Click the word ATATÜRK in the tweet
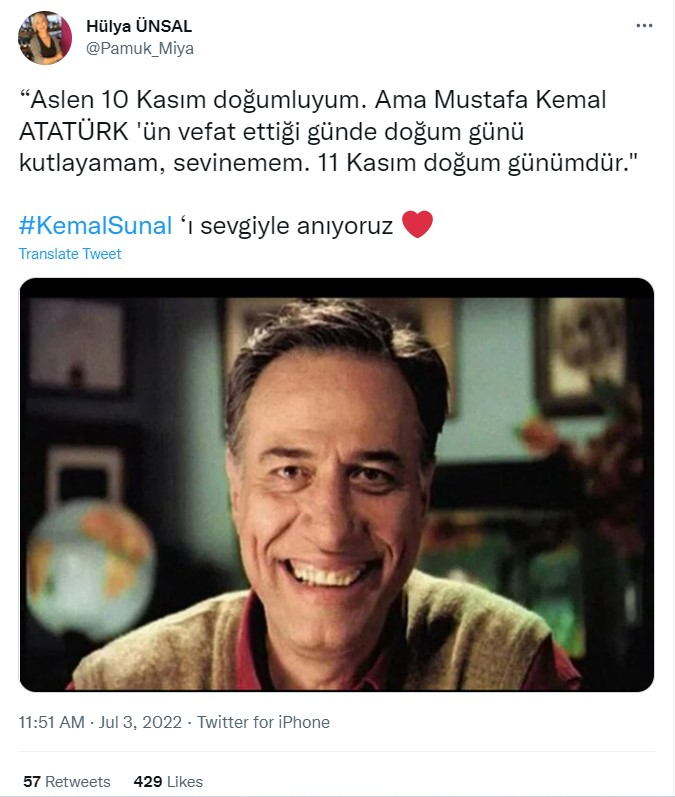 click(x=74, y=132)
